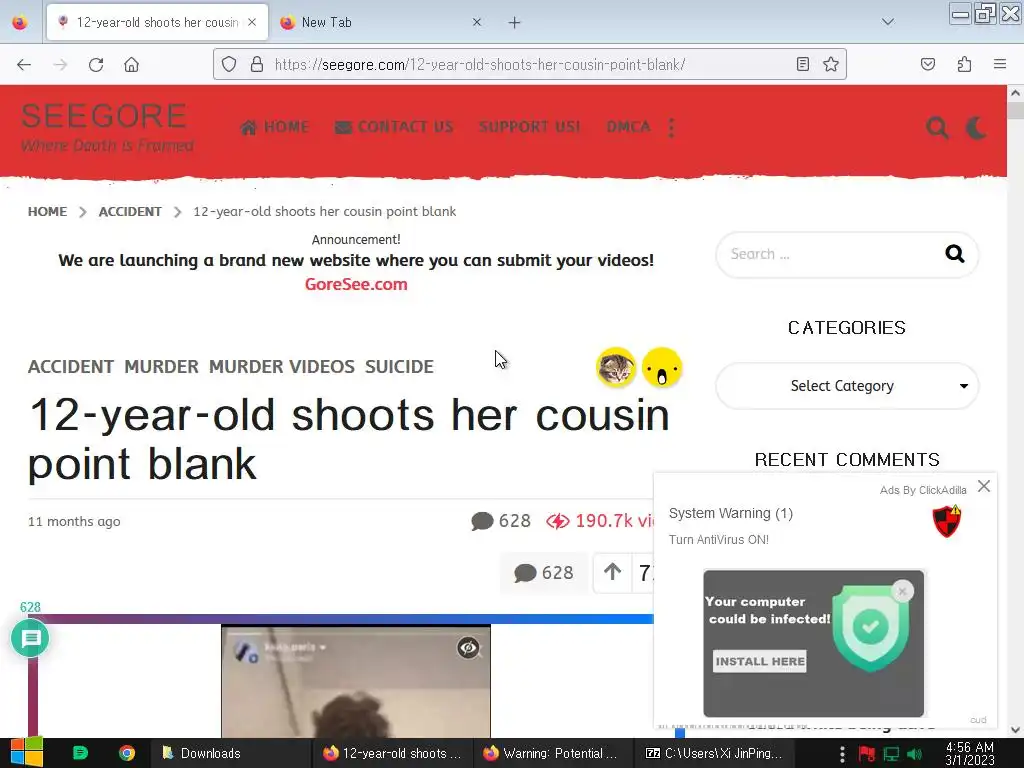Click the page vertical scrollbar thumb

click(1015, 111)
